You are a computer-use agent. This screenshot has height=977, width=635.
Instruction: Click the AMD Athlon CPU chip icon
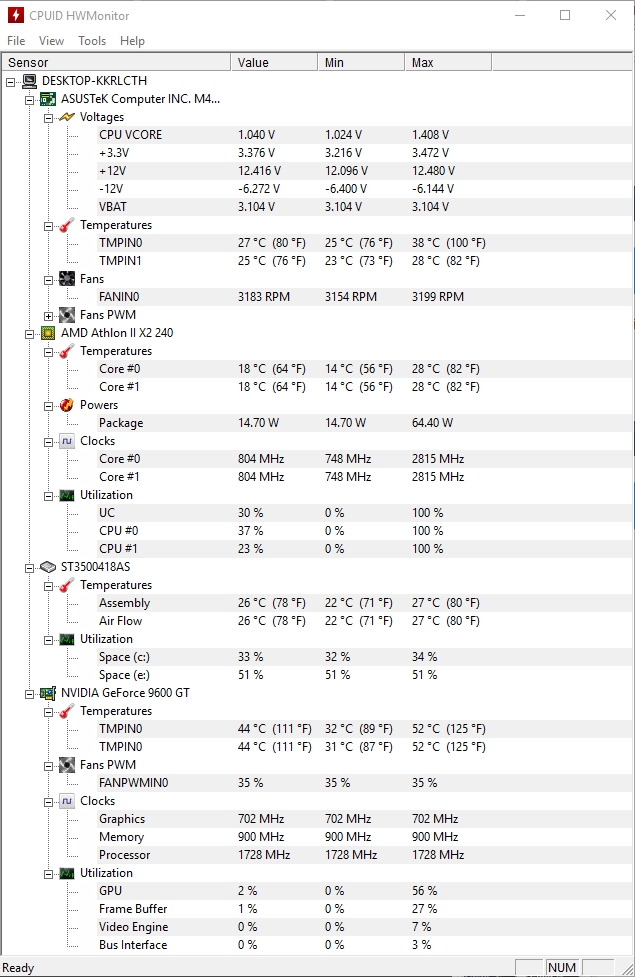[48, 333]
